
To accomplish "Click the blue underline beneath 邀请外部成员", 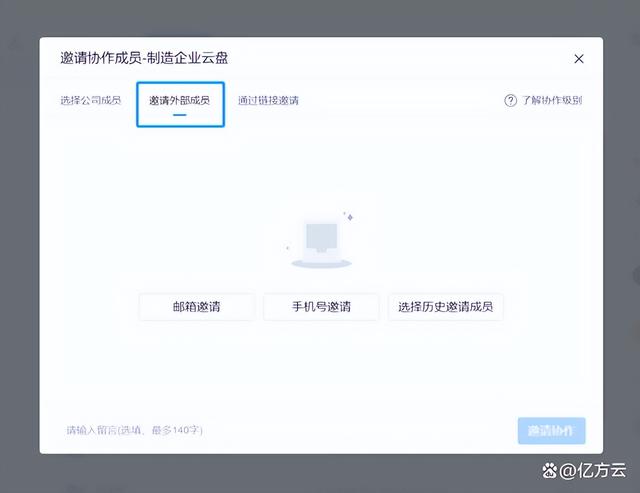I will coord(180,114).
